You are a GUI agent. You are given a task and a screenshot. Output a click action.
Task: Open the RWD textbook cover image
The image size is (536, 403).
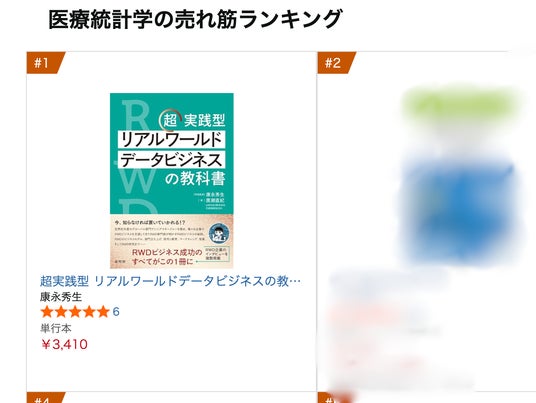[x=172, y=180]
